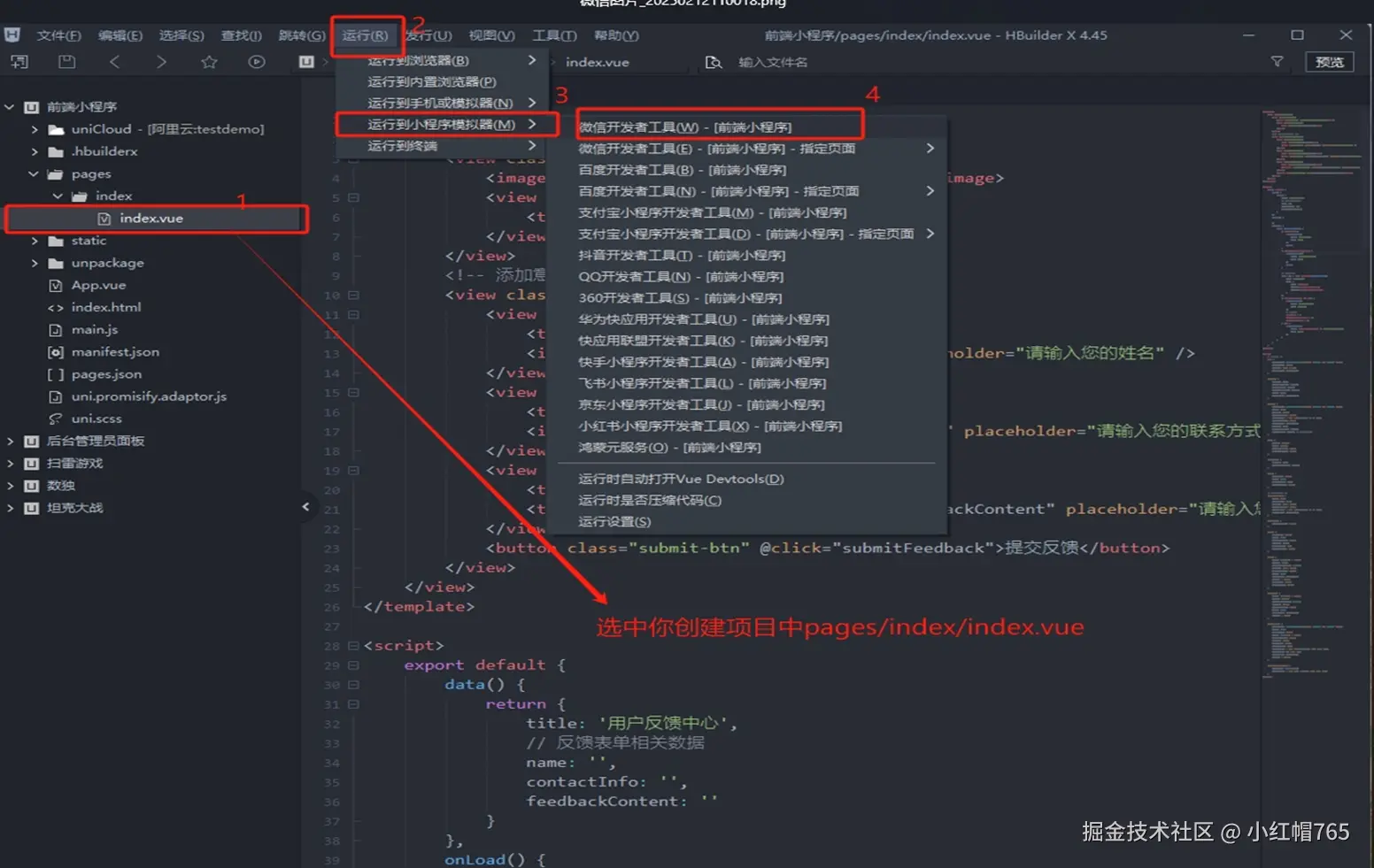Open the 运行(R) menu
This screenshot has height=868, width=1374.
[366, 35]
